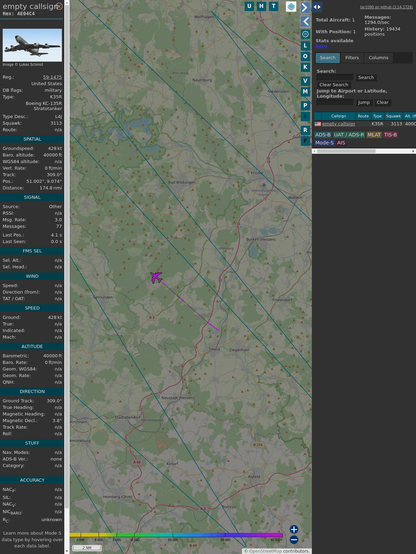416x554 pixels.
Task: Expand sidebar with right chevron arrow
Action: 305,7
